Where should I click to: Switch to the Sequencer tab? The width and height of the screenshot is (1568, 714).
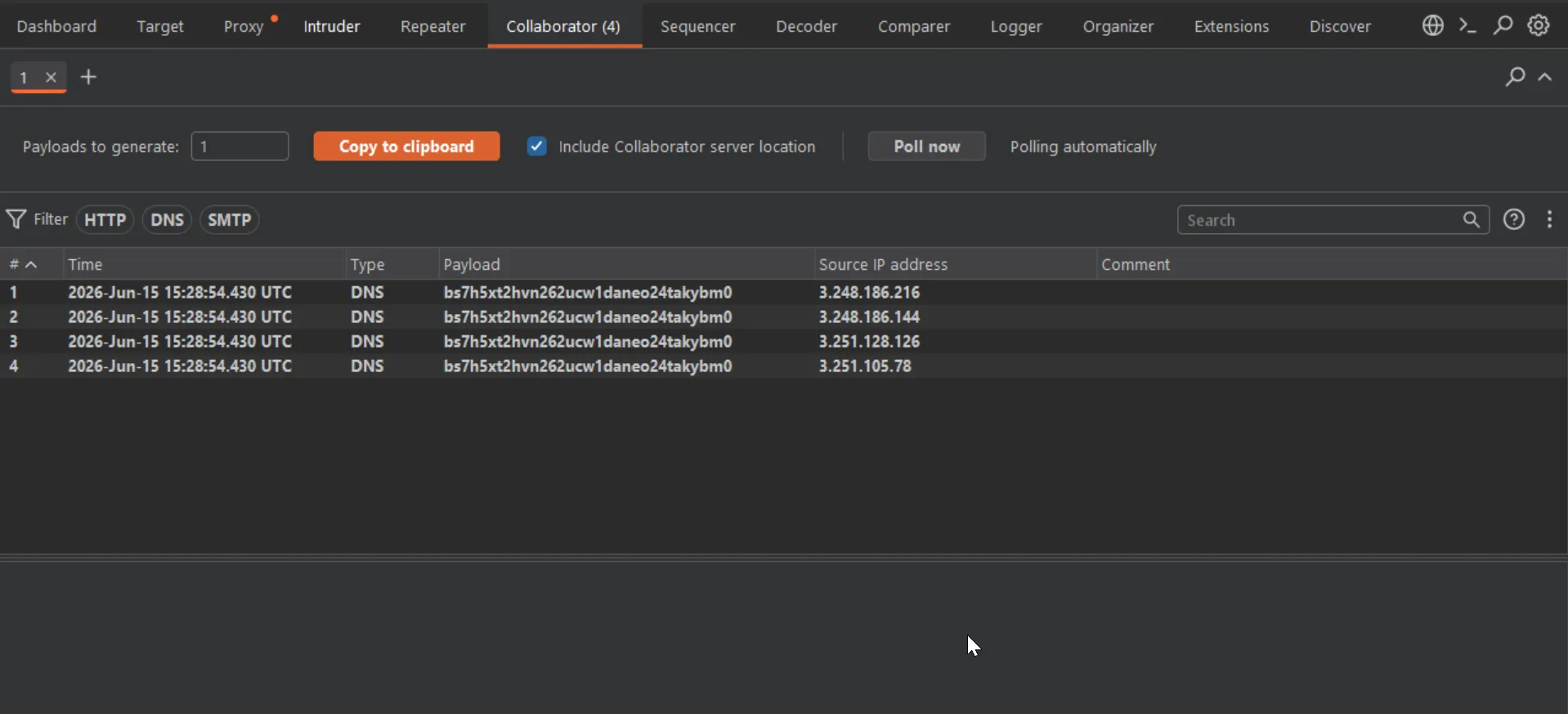698,26
